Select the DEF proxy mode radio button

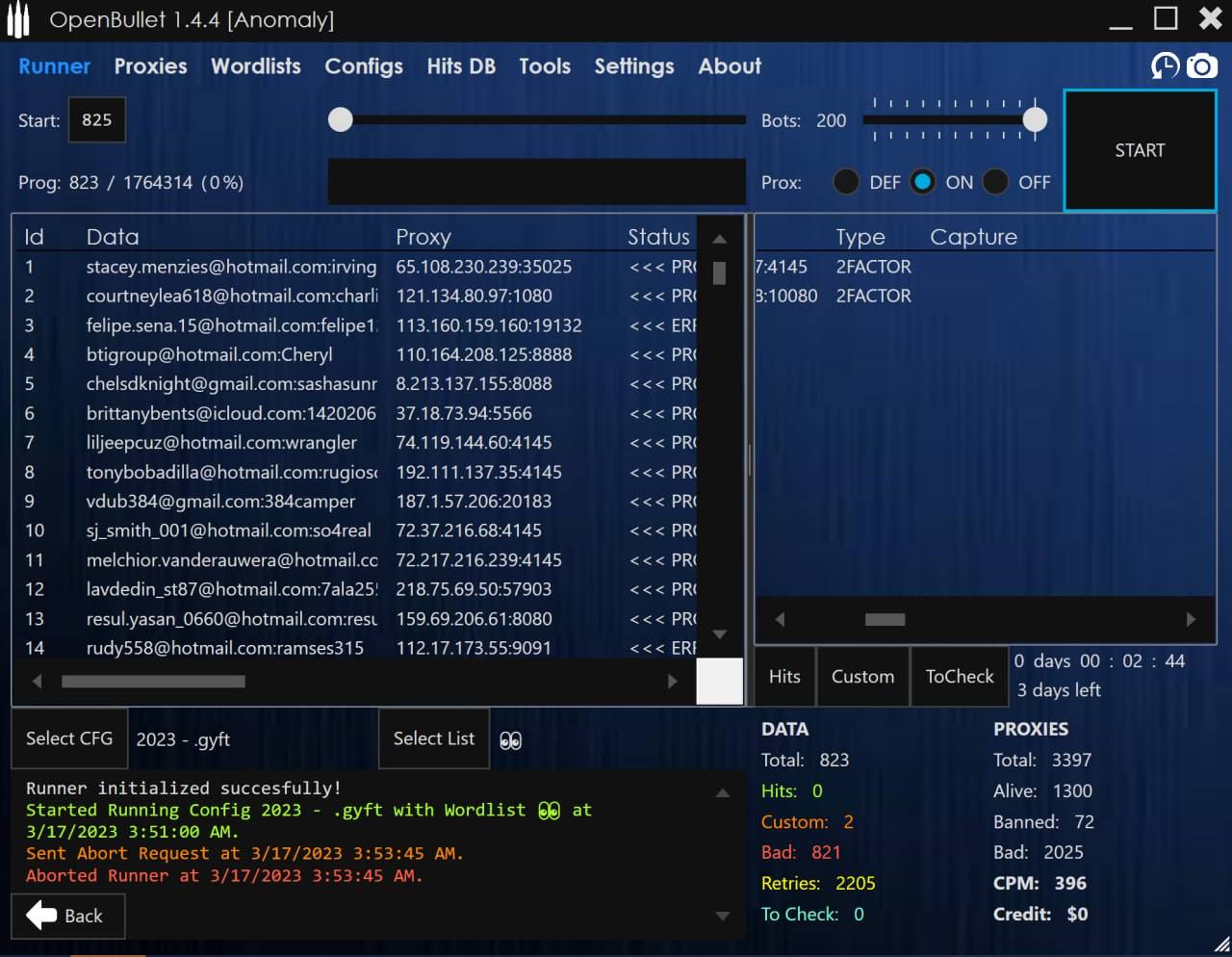[846, 182]
